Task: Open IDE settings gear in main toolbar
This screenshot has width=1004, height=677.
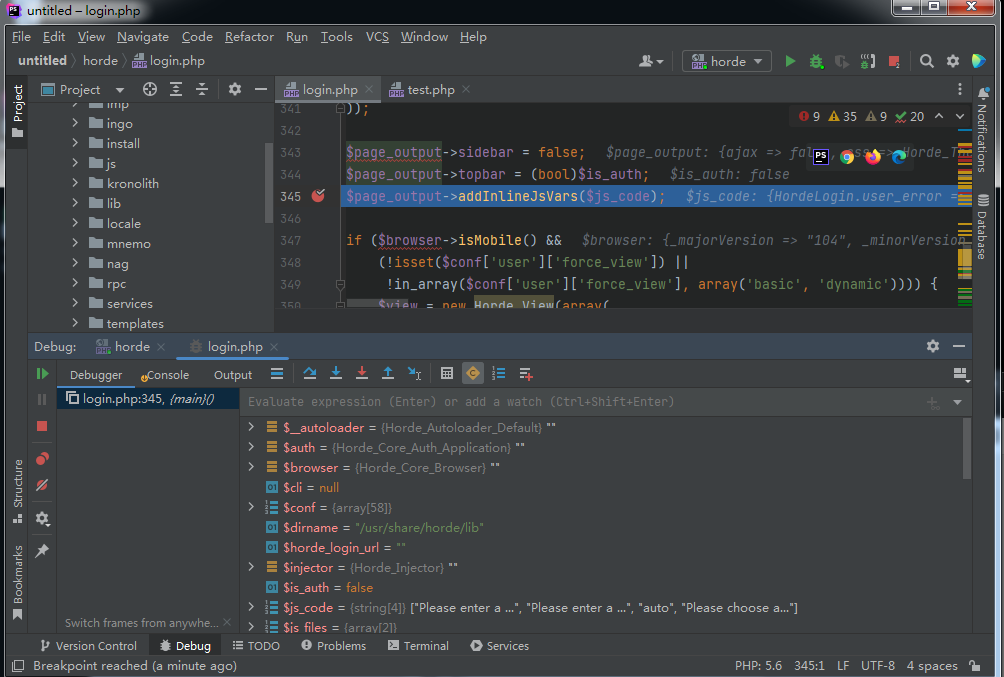Action: click(953, 61)
